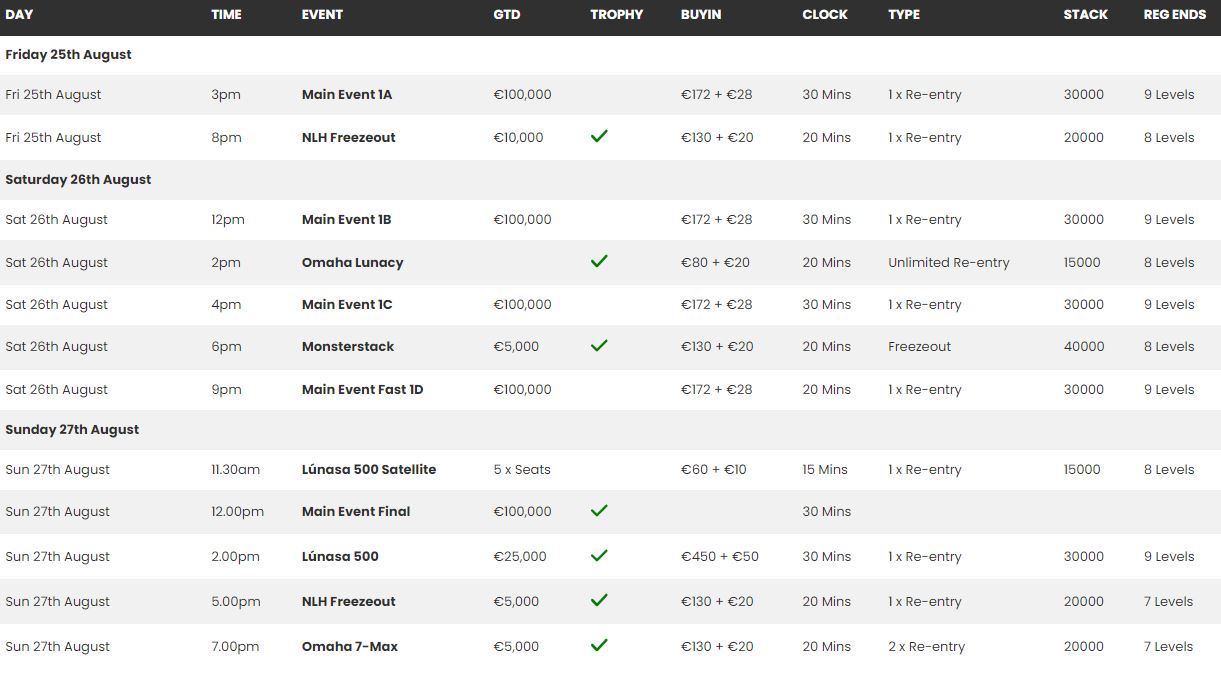The image size is (1221, 683).
Task: Select the Main Event 1A event name
Action: coord(347,95)
